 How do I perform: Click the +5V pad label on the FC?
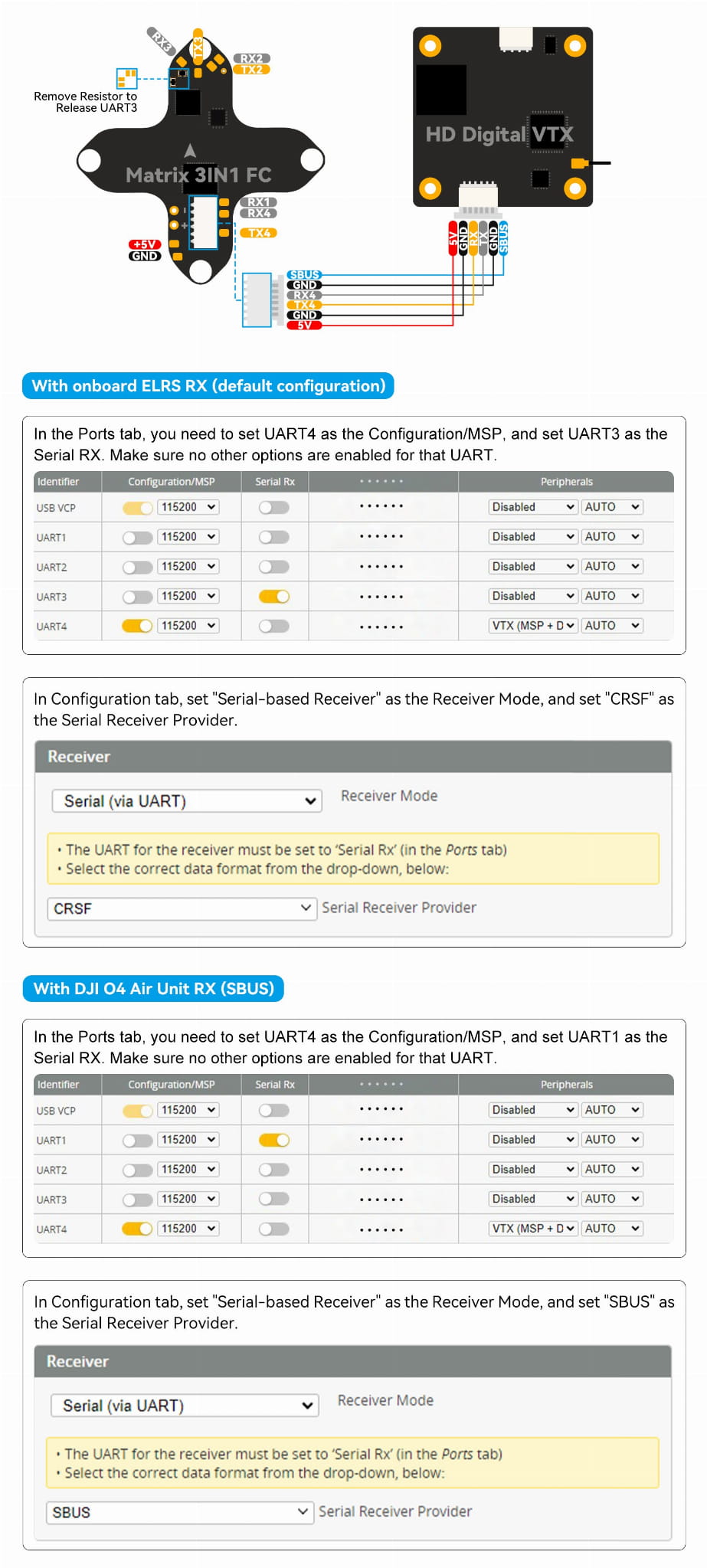click(x=144, y=245)
